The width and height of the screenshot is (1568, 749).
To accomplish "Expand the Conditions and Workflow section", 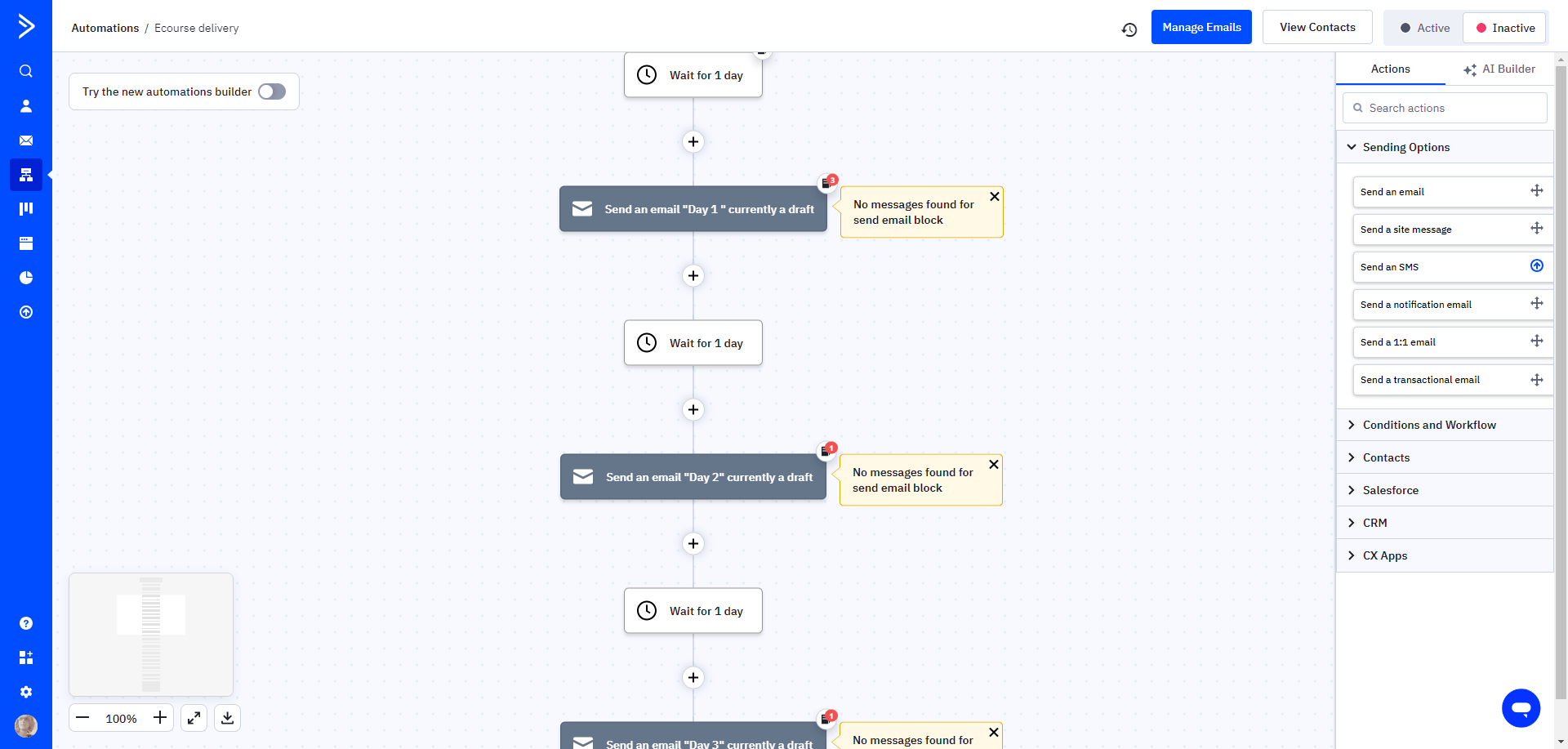I will tap(1429, 425).
